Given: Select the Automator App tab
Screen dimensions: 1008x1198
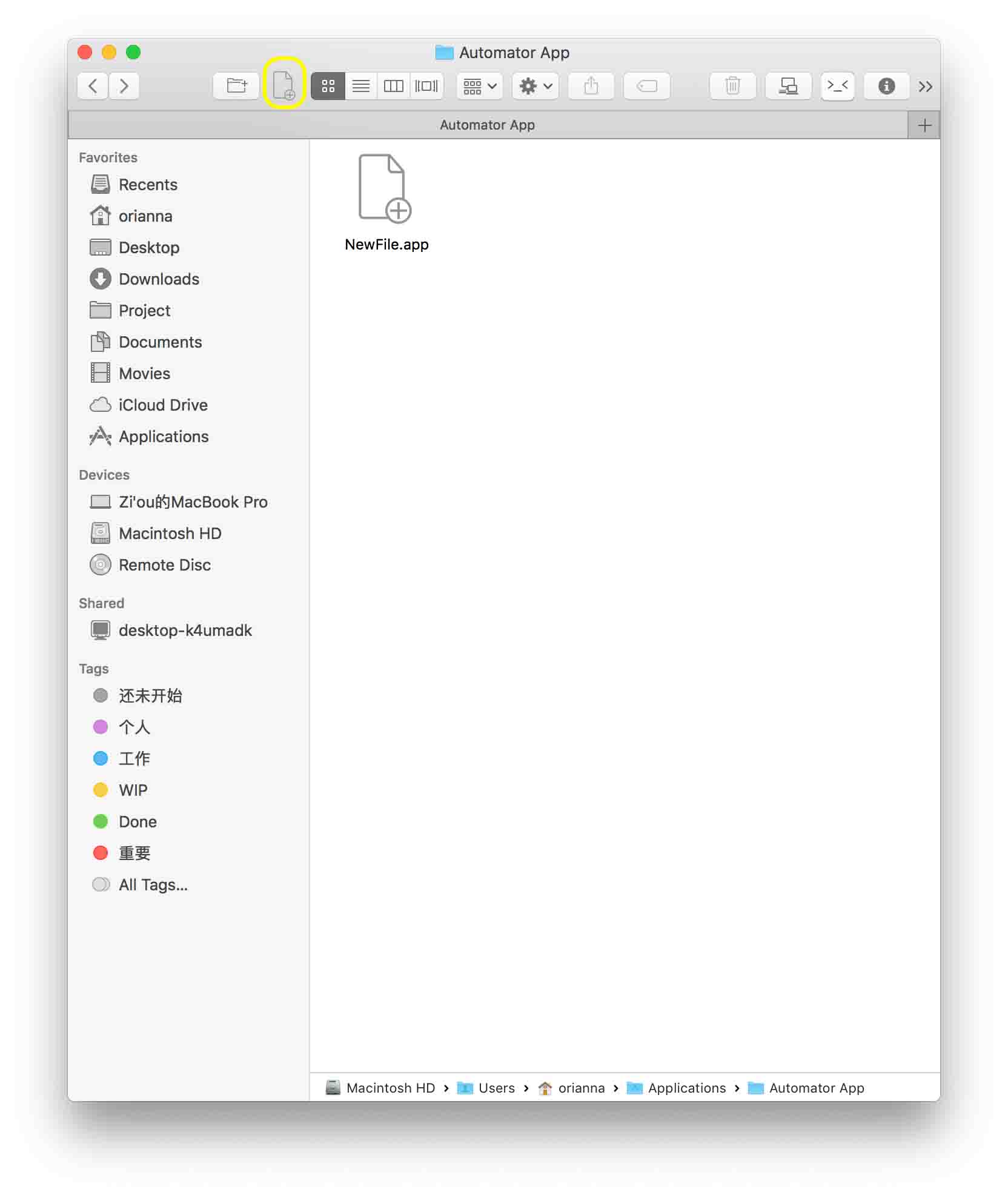Looking at the screenshot, I should tap(487, 125).
